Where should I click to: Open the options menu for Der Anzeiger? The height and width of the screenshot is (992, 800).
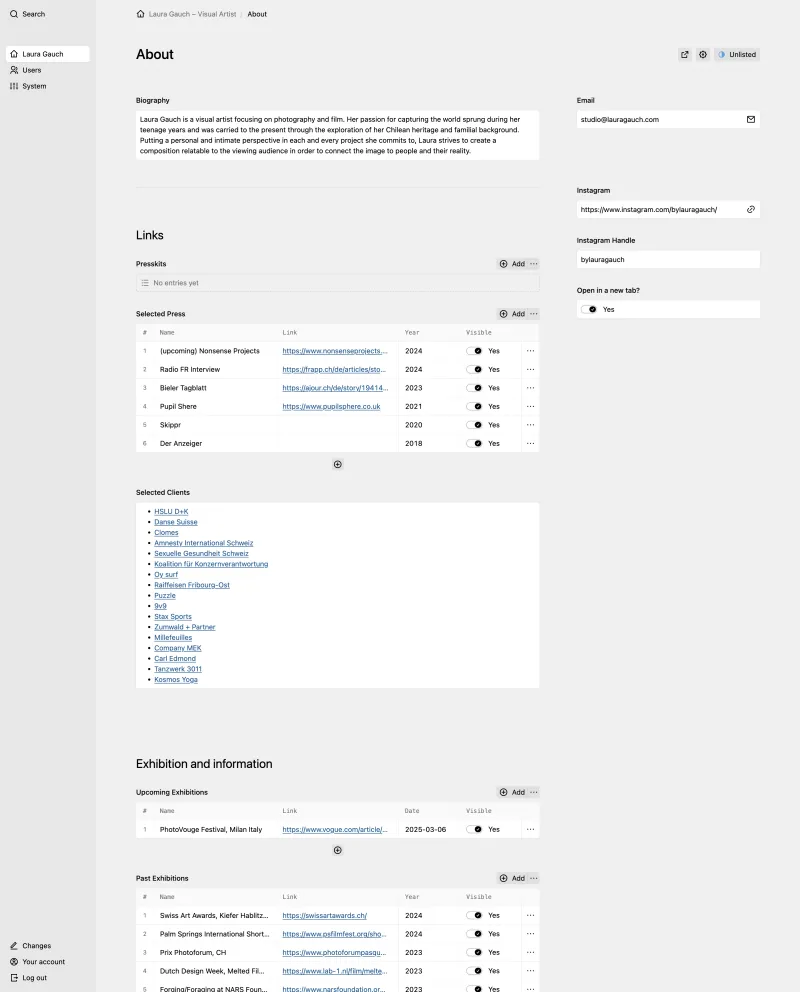(530, 443)
